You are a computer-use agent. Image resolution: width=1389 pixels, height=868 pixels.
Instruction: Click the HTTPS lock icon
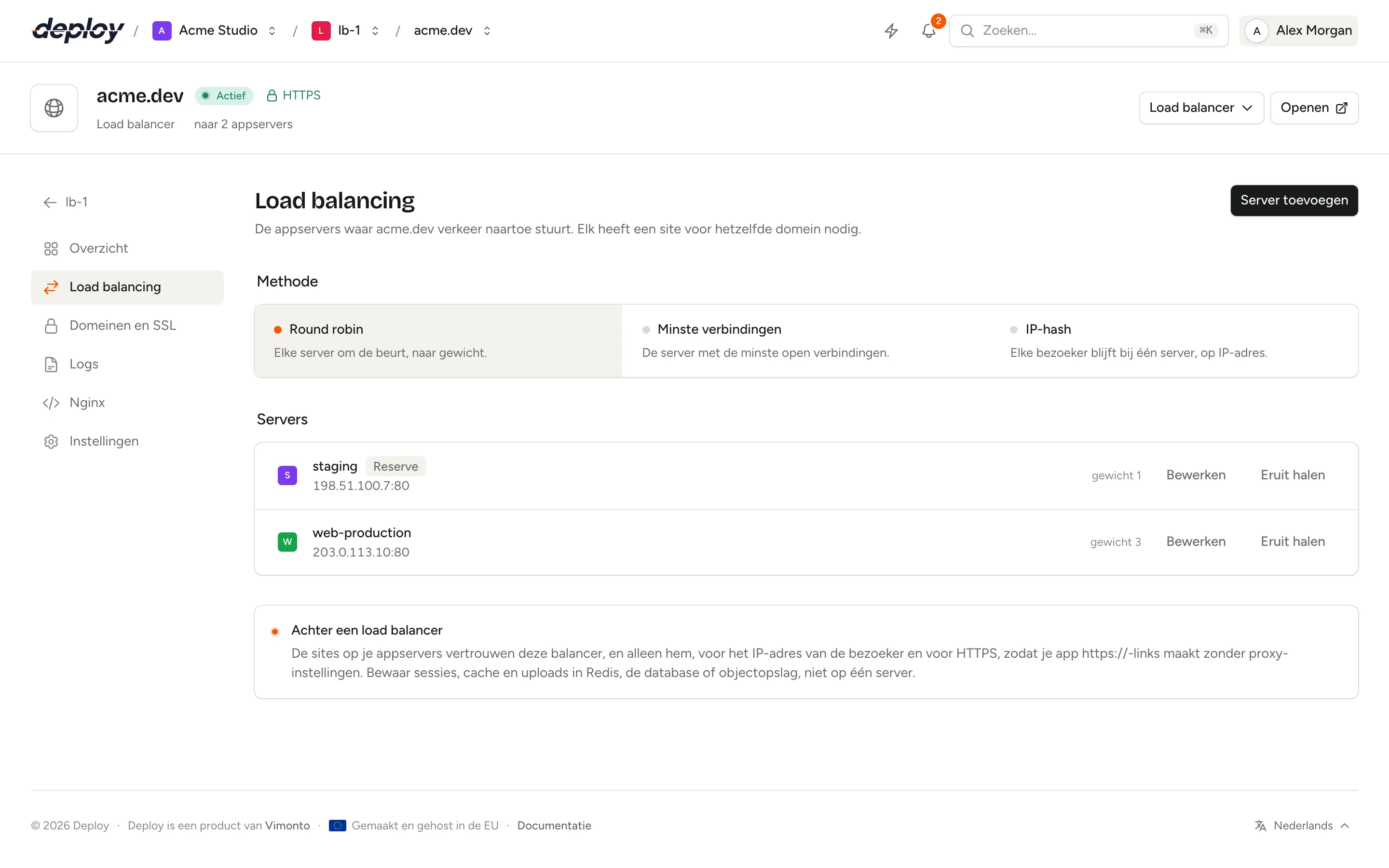pos(272,95)
